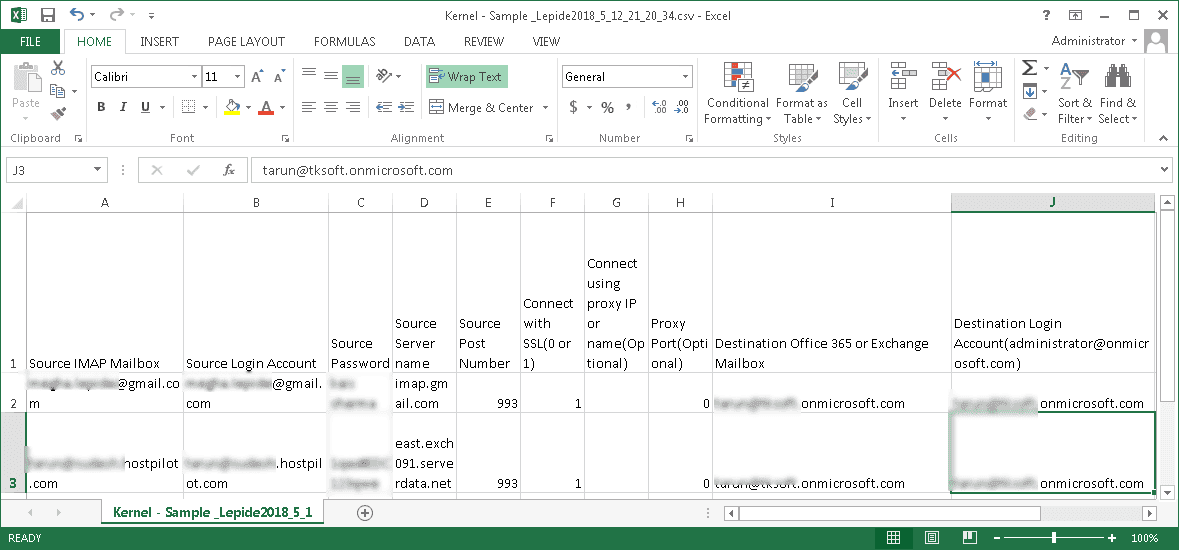
Task: Click the Clear eraser icon
Action: (x=1030, y=114)
